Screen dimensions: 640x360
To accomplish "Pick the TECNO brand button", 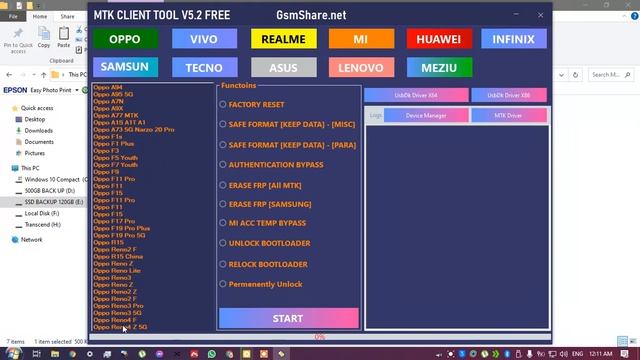I will coord(204,67).
